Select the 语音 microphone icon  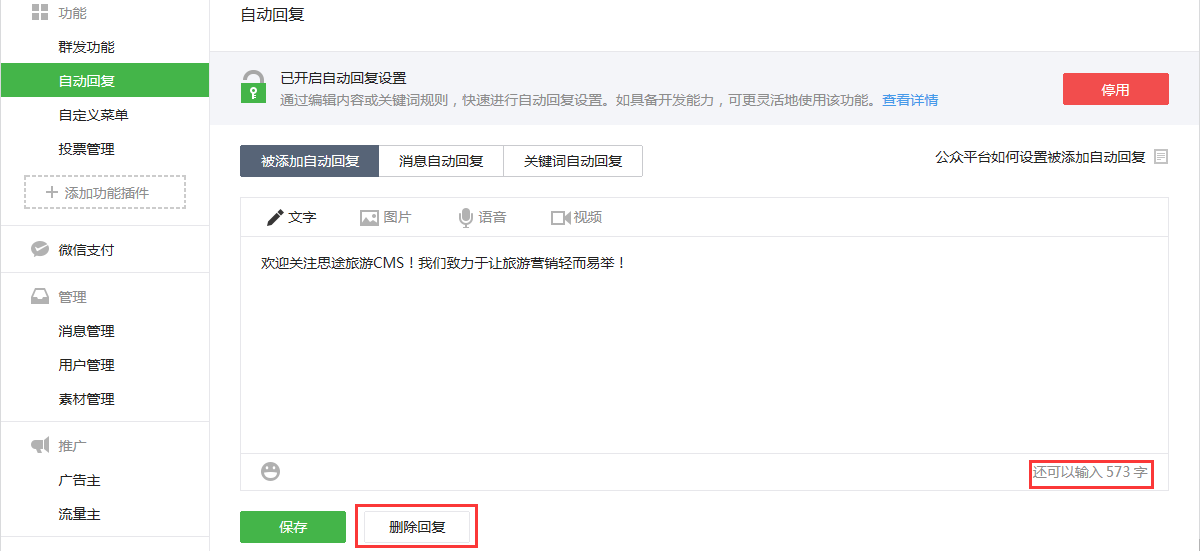(465, 218)
